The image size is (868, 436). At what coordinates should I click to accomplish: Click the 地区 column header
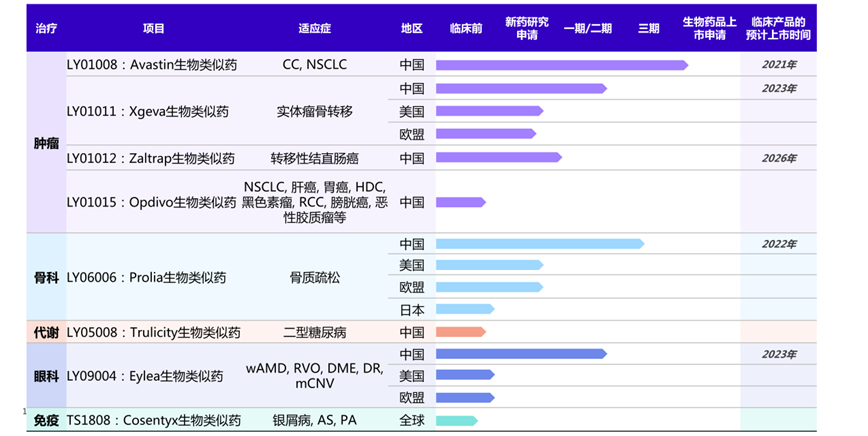coord(412,28)
